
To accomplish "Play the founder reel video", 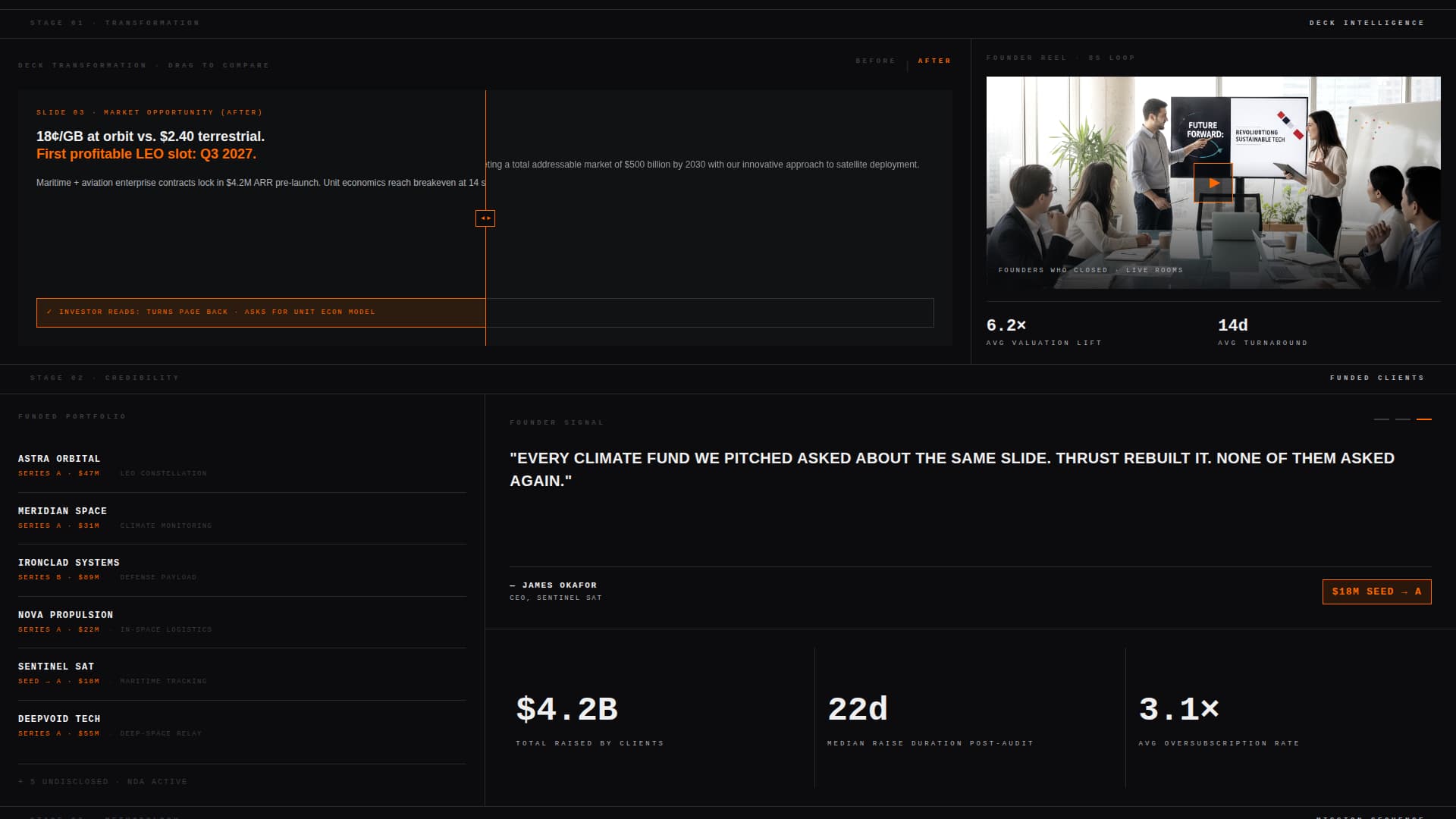I will (x=1213, y=183).
